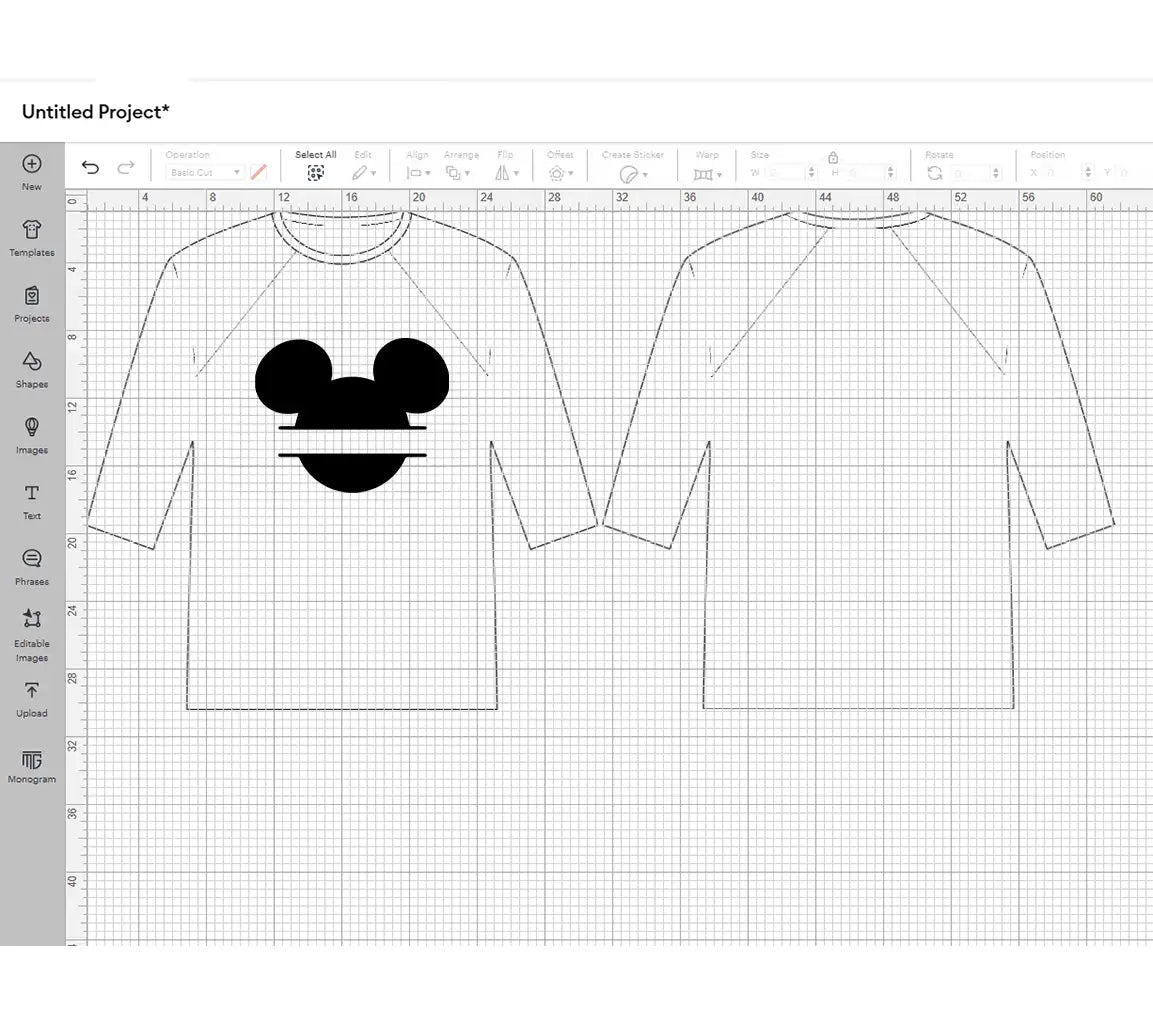
Task: Select the black mouse head monogram design
Action: point(351,415)
